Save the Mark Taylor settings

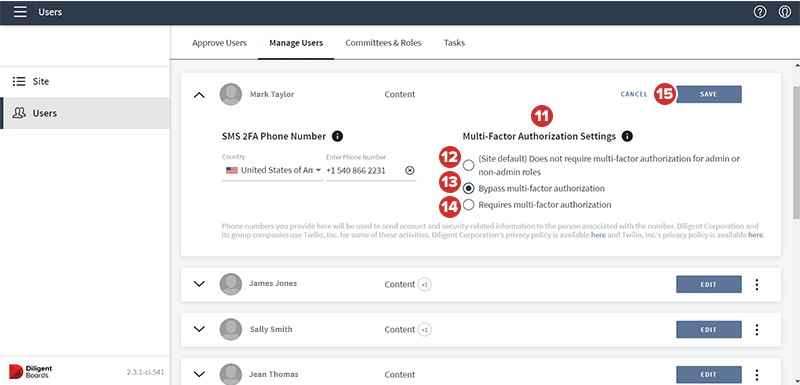[709, 94]
